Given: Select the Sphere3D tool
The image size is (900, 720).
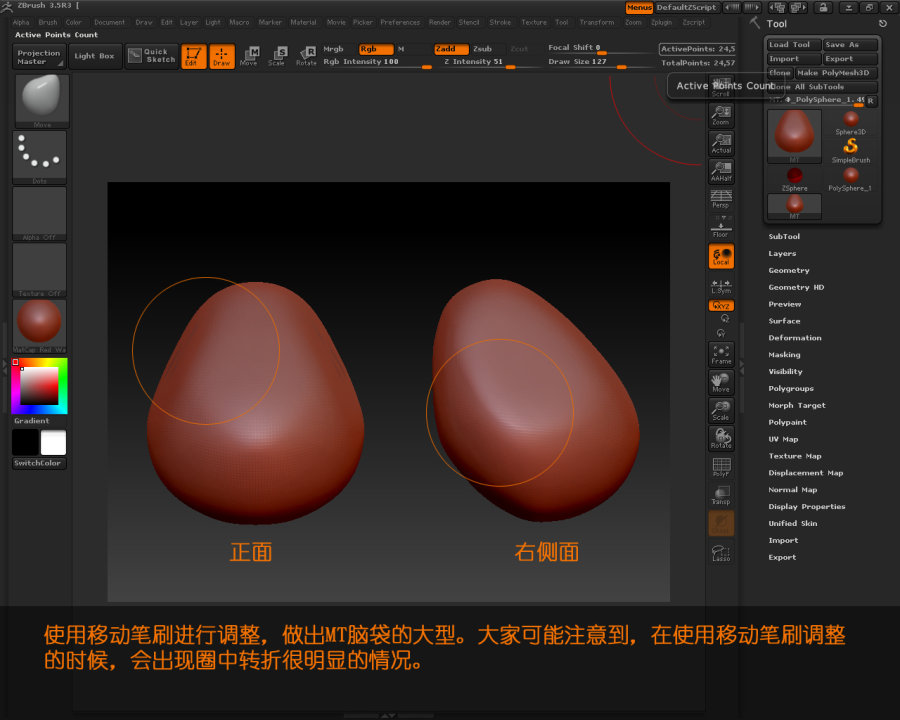Looking at the screenshot, I should [x=851, y=123].
